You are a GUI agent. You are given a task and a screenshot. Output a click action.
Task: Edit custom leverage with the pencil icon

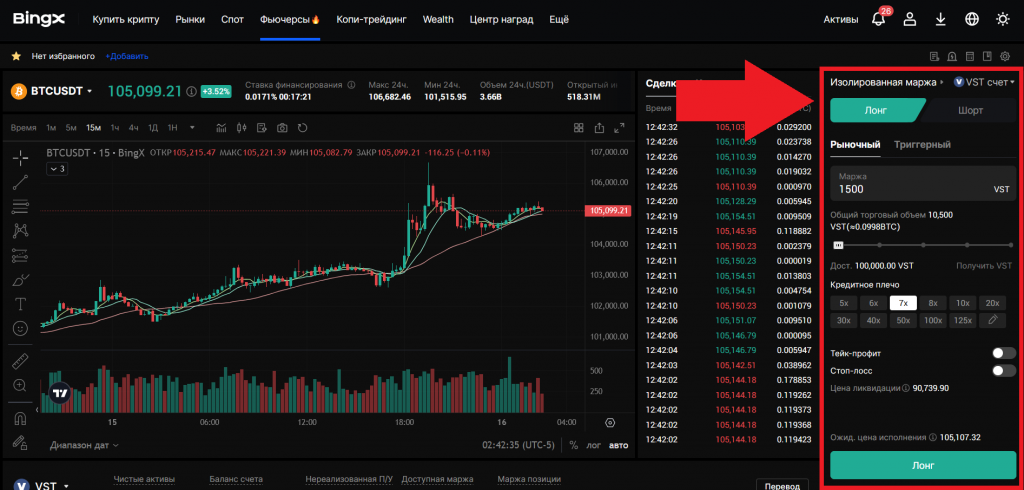click(x=993, y=320)
